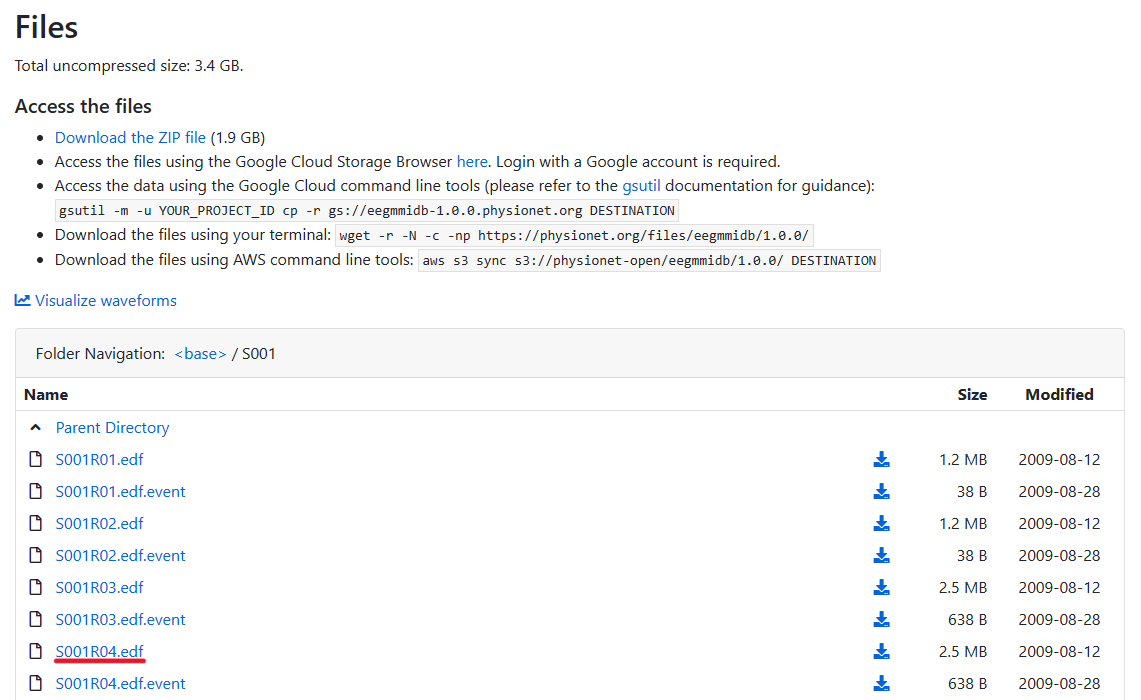
Task: Click the aws s3 sync command text
Action: 649,261
